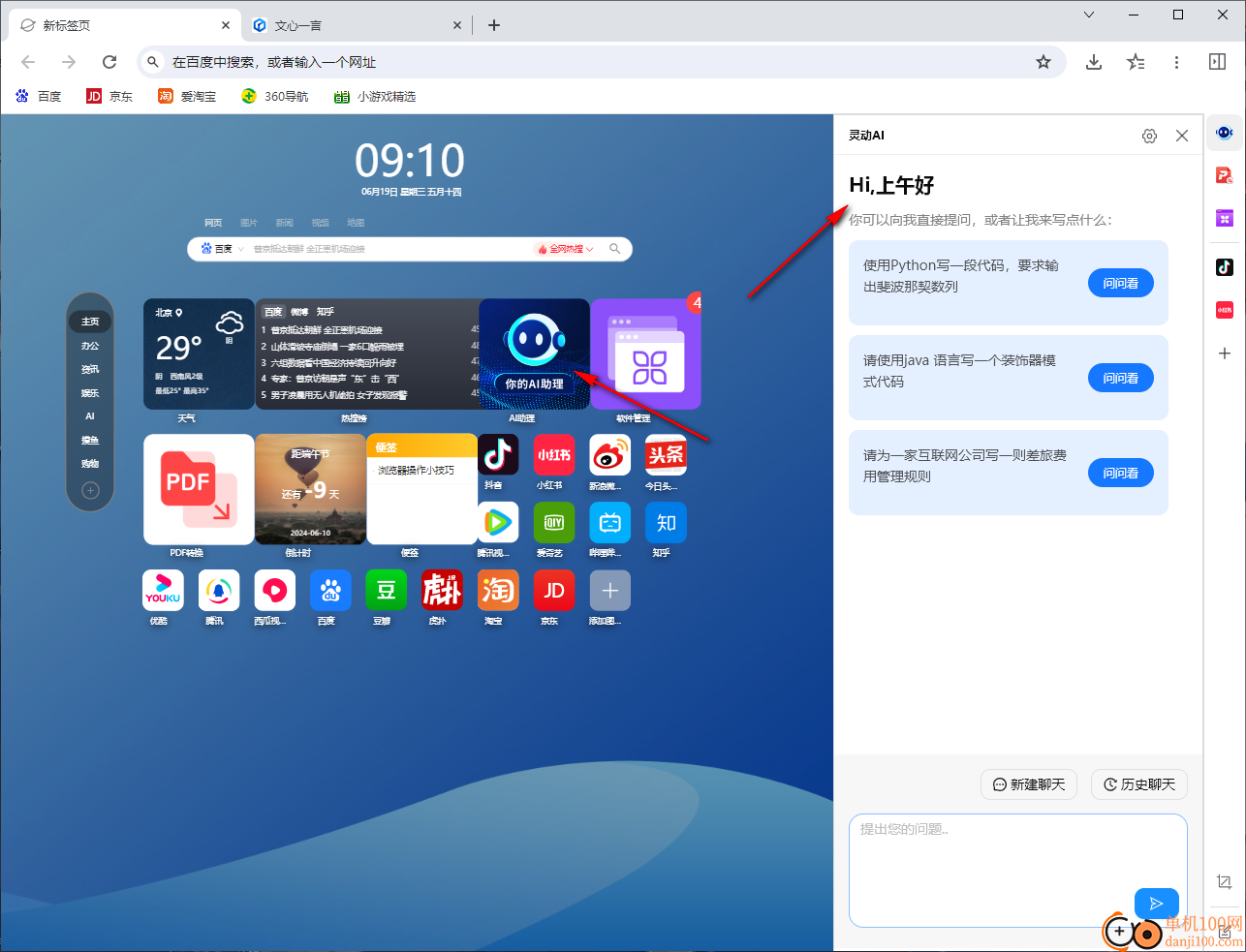Open the PDF tool icon in right sidebar
1246x952 pixels.
(x=1225, y=175)
